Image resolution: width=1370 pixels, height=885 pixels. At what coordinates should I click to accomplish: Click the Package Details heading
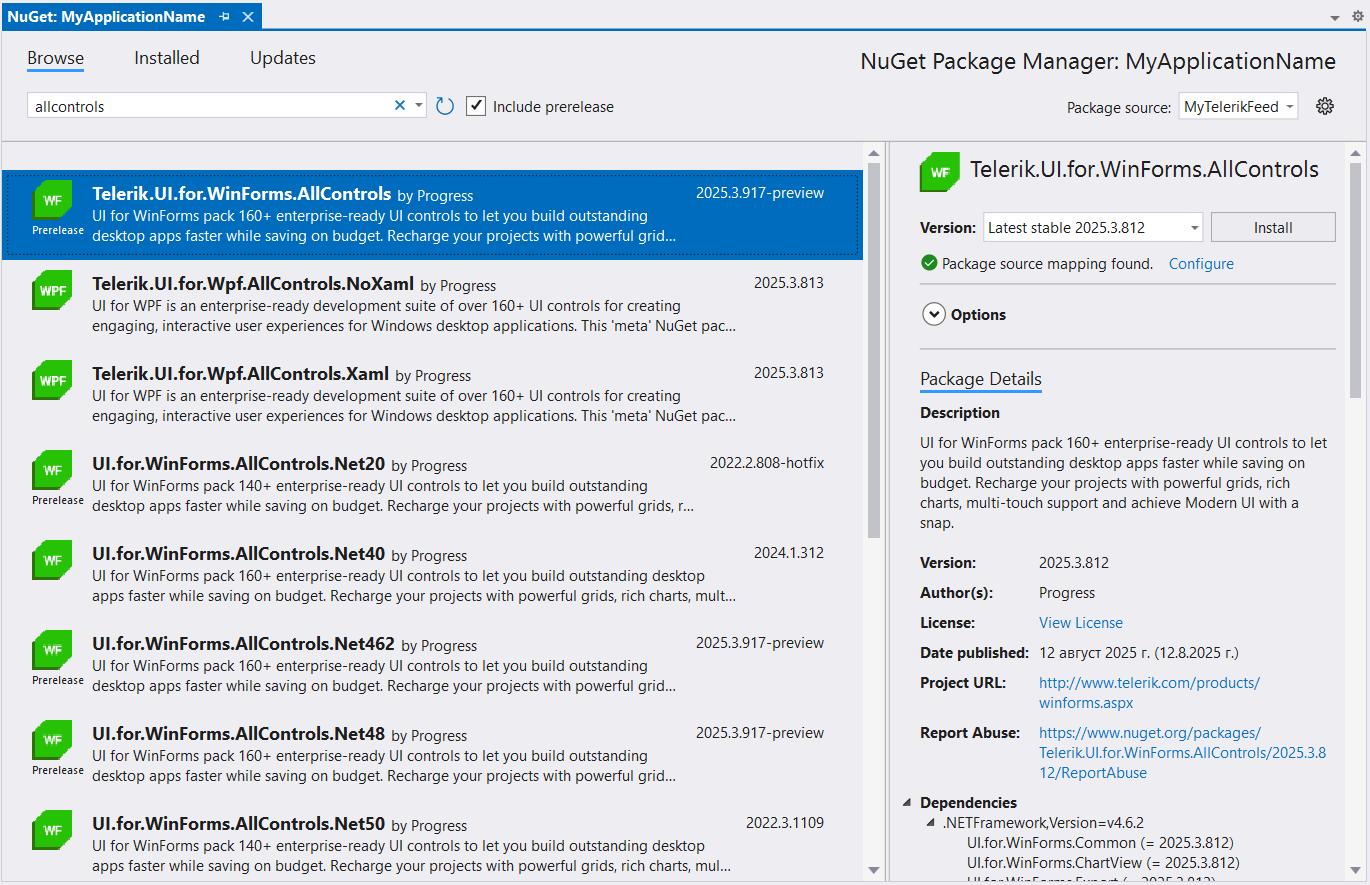pos(981,379)
